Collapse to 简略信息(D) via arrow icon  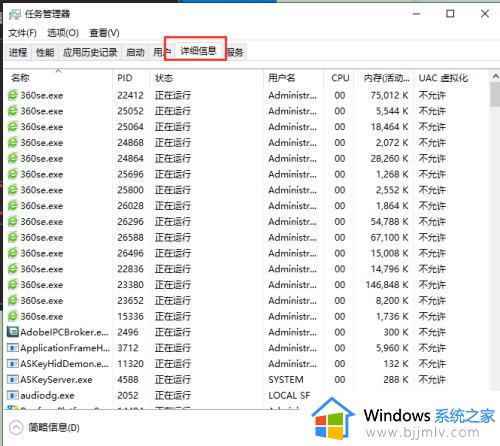point(16,427)
